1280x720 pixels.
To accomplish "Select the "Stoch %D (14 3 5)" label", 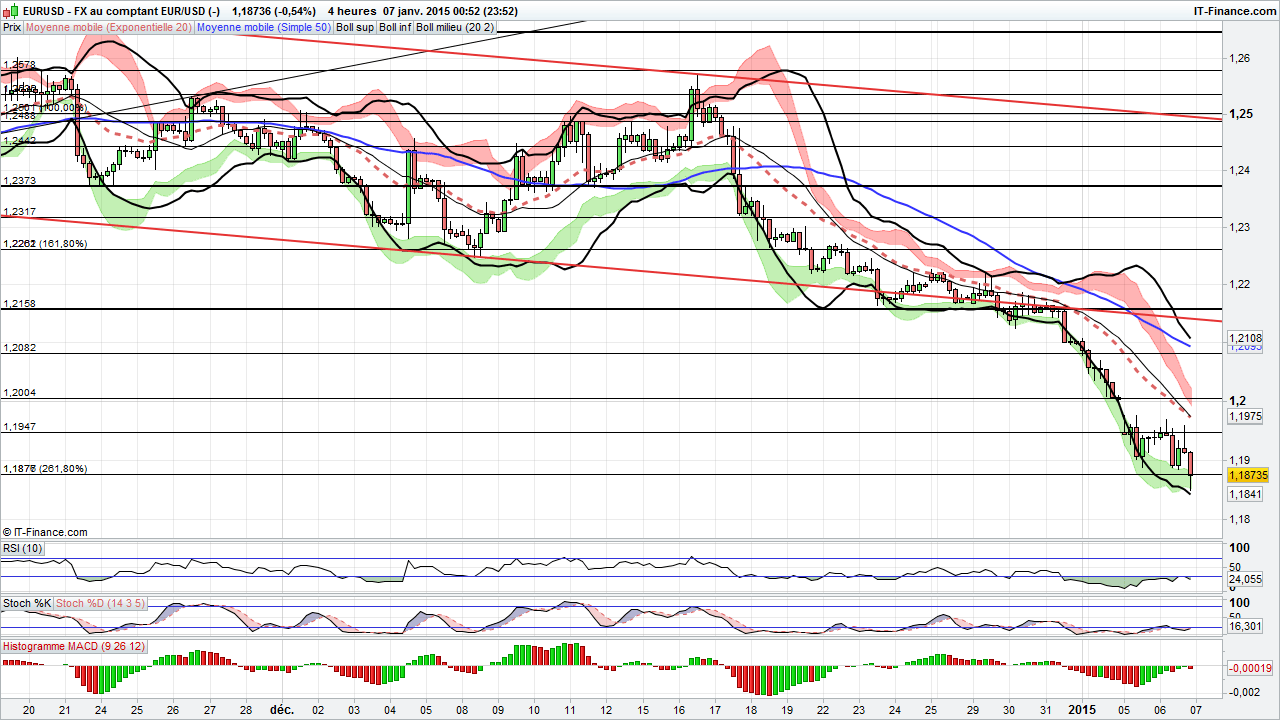I will 99,603.
